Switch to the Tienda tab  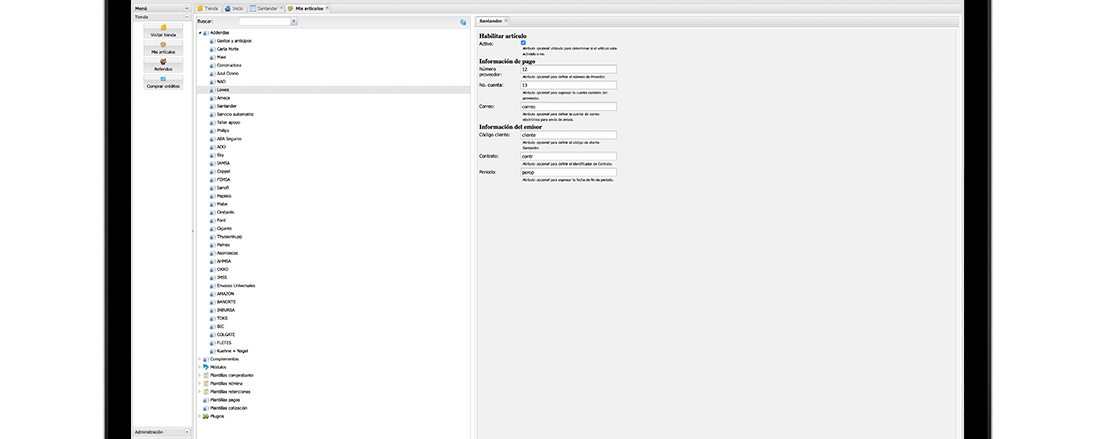206,8
